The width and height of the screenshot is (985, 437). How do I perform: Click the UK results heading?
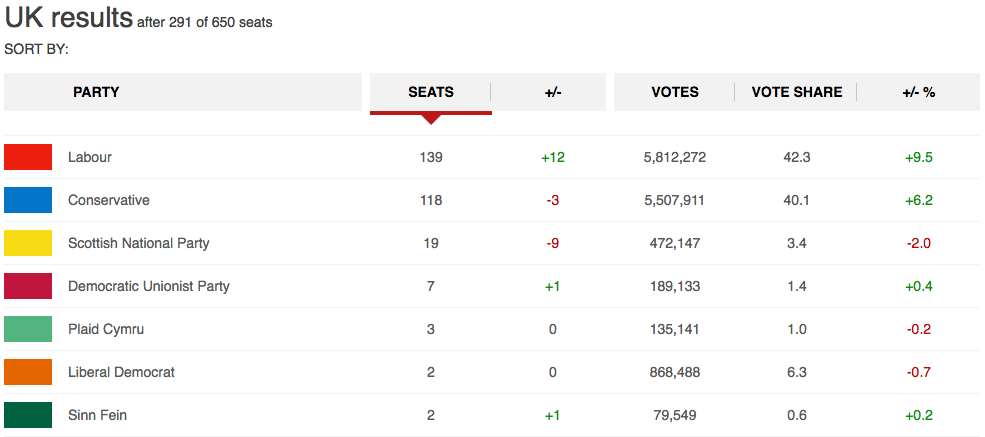68,18
